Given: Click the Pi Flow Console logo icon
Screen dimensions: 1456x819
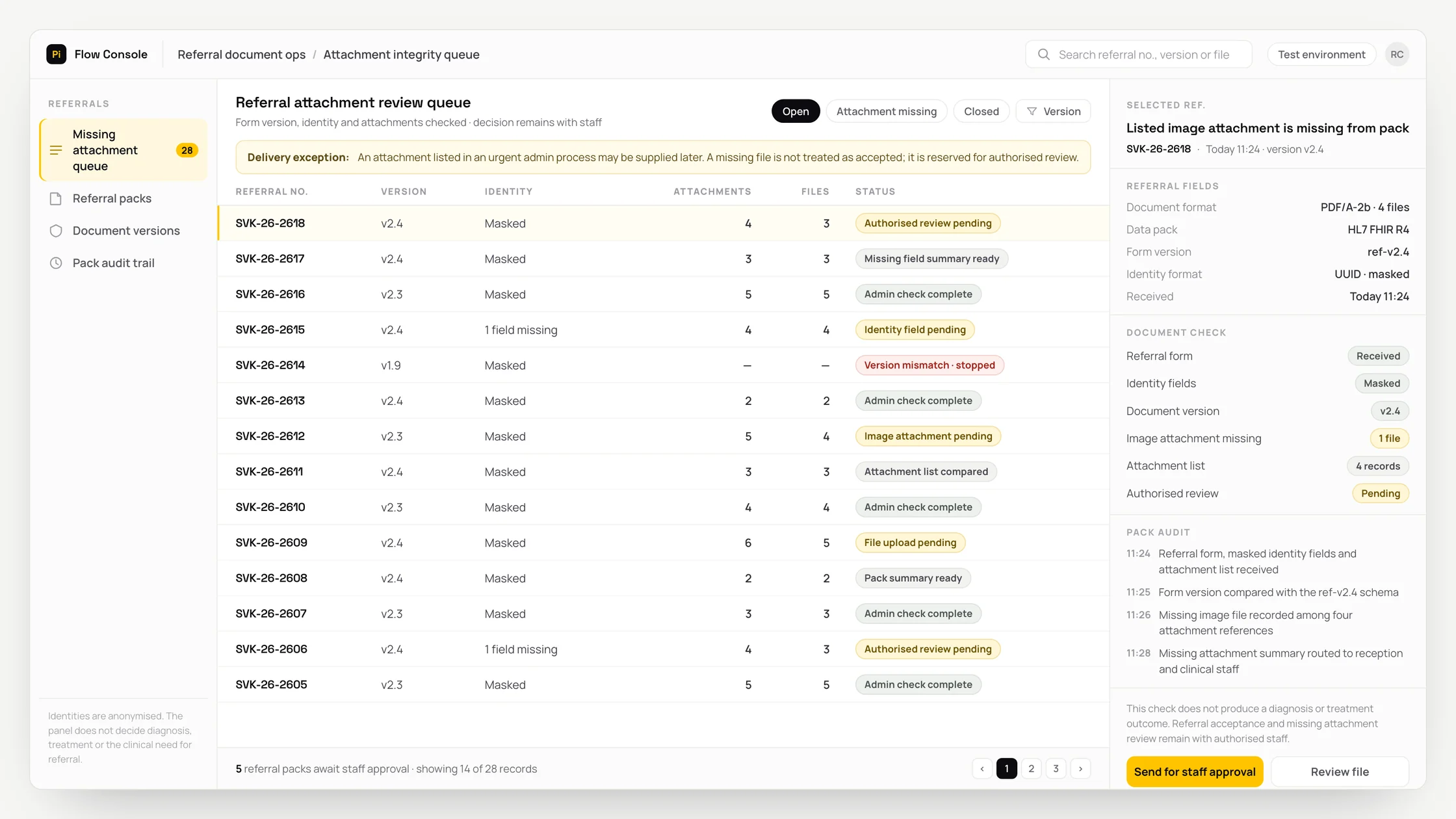Looking at the screenshot, I should click(x=56, y=54).
